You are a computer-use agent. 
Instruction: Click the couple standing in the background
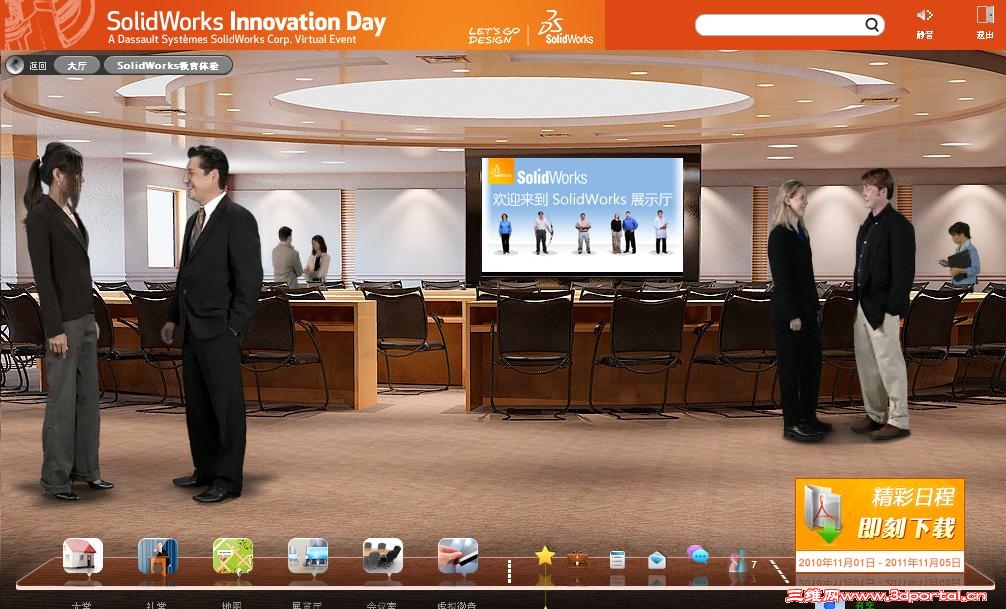pyautogui.click(x=301, y=257)
